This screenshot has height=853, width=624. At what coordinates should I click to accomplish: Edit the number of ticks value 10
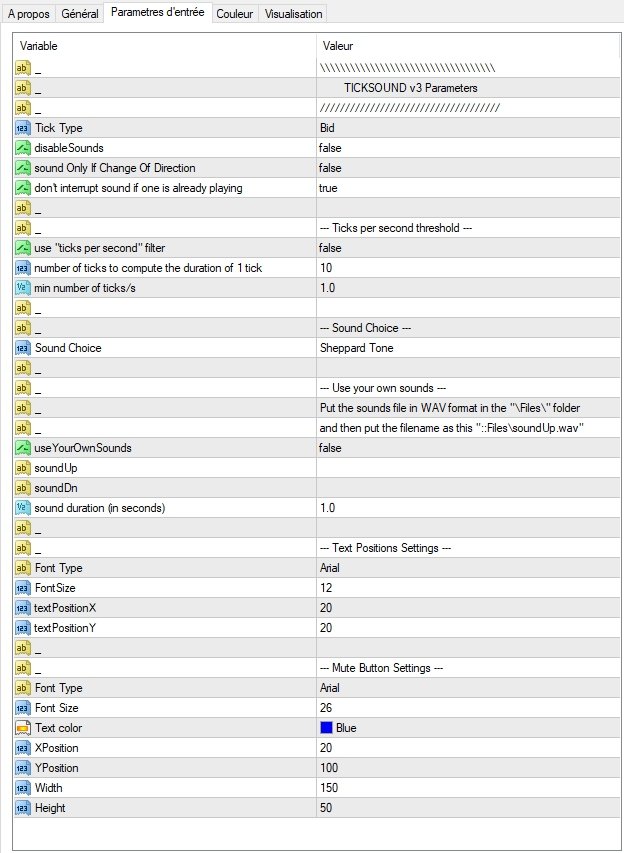pos(468,268)
